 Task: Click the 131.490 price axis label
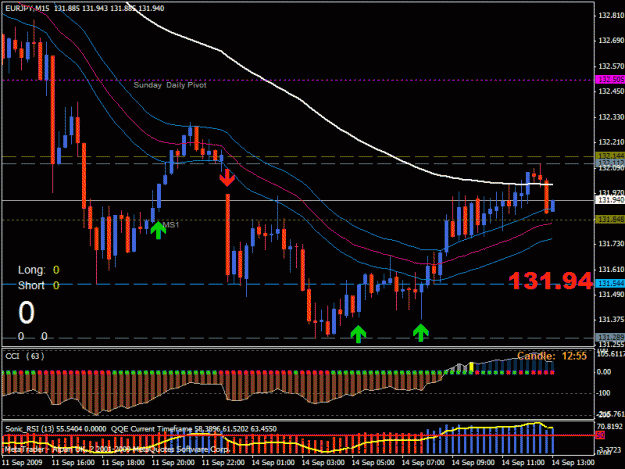click(x=610, y=294)
